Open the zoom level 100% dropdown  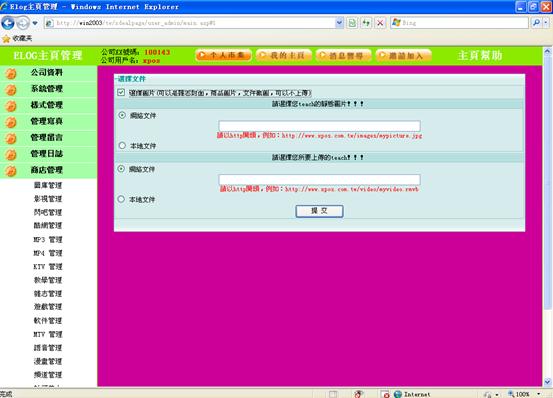539,394
